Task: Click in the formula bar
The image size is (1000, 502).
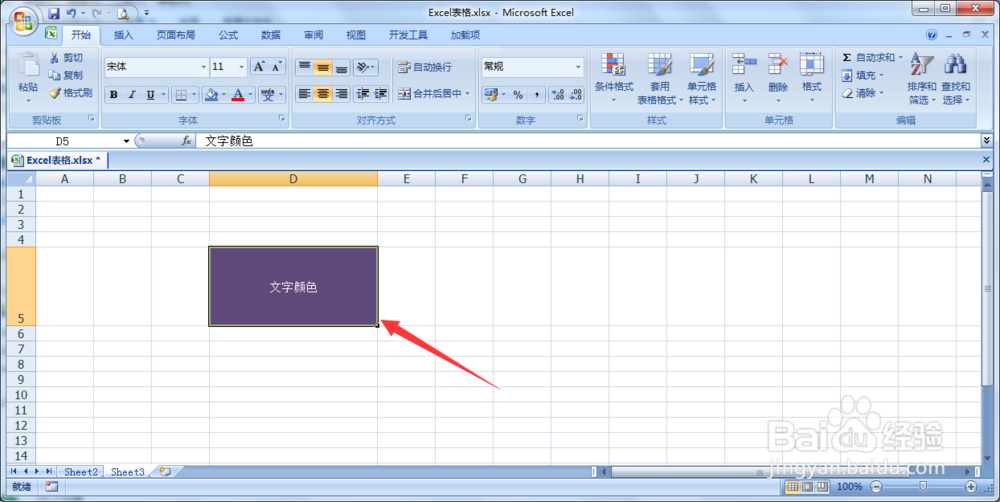Action: coord(588,141)
